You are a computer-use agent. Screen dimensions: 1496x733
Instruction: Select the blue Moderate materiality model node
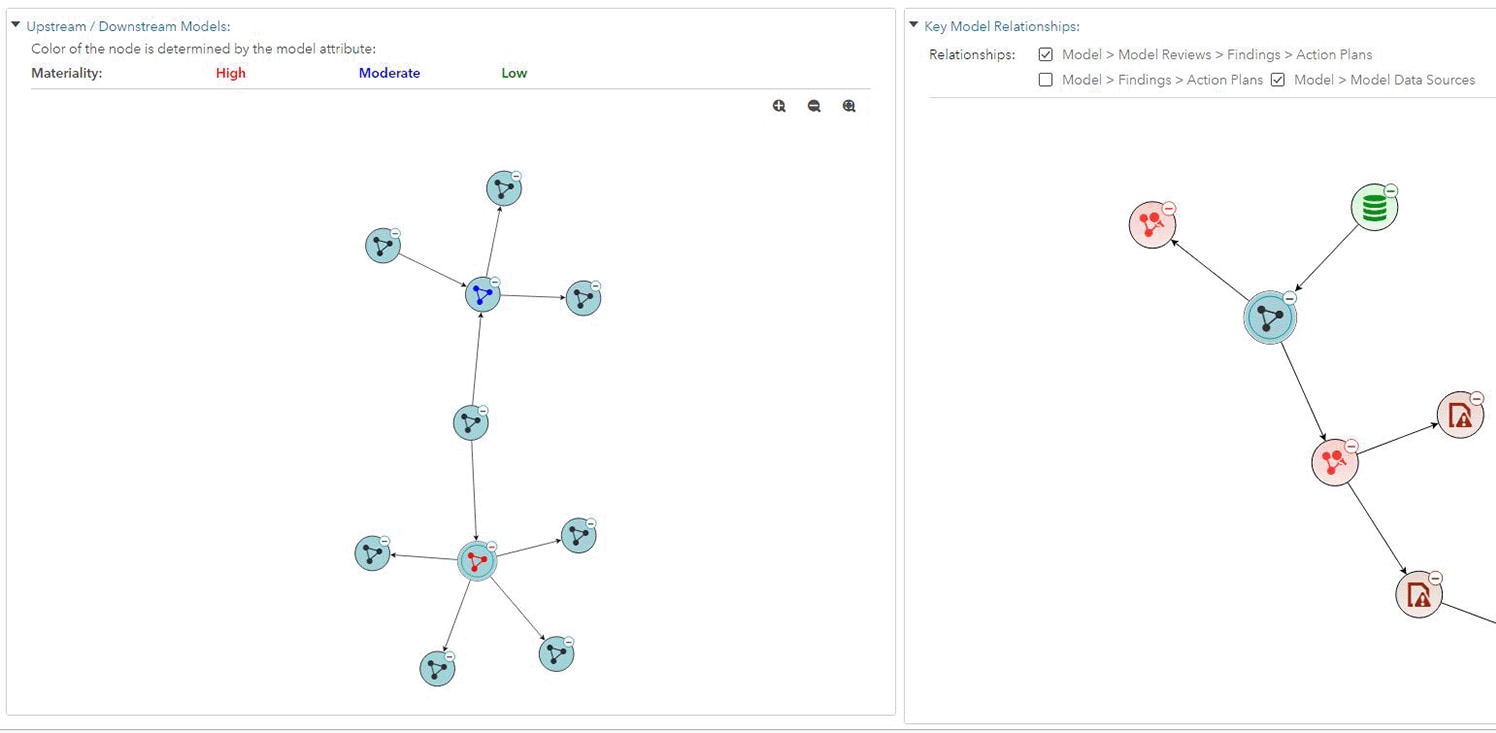click(481, 294)
